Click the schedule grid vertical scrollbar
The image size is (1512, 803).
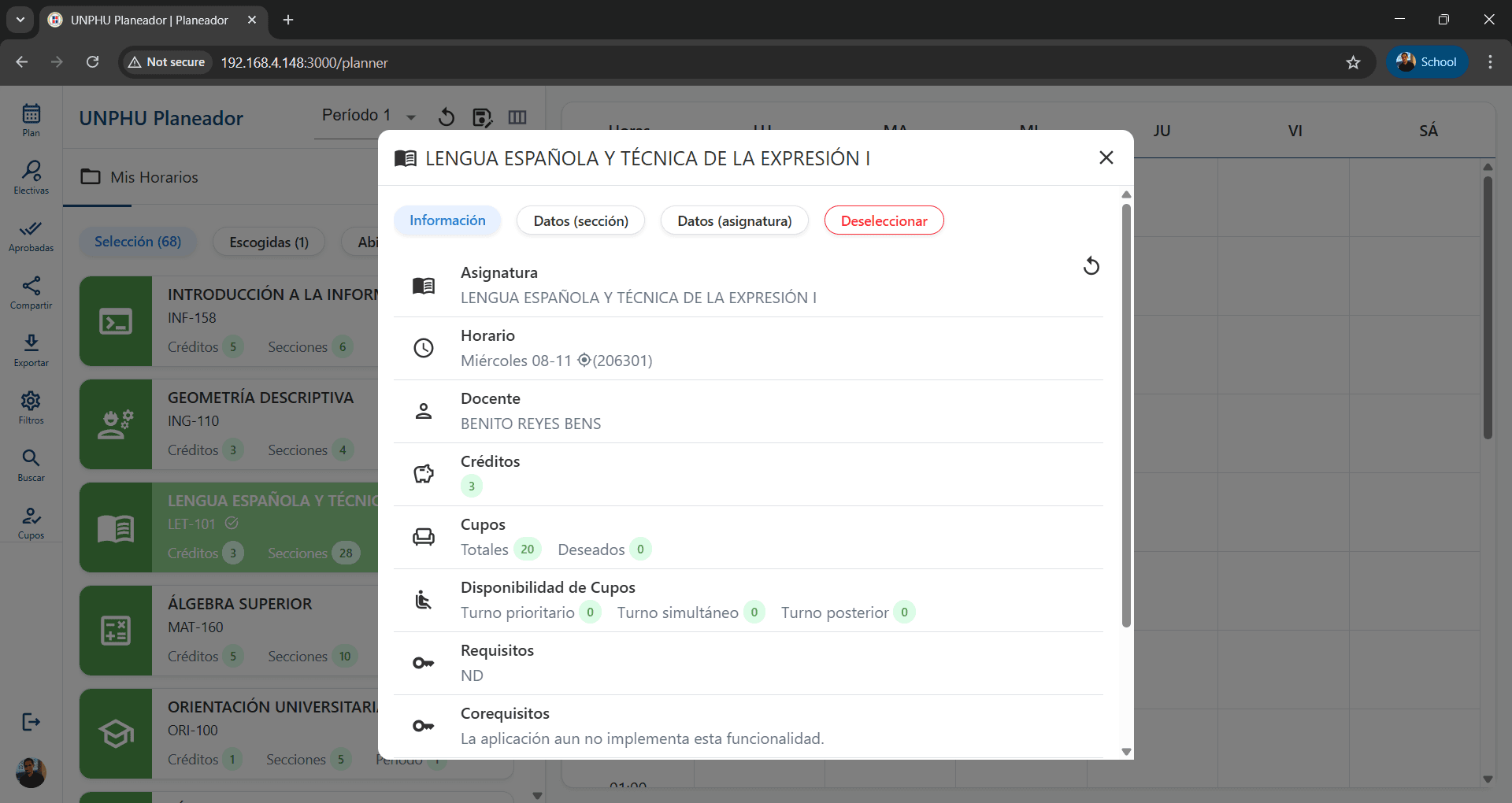(x=1488, y=307)
